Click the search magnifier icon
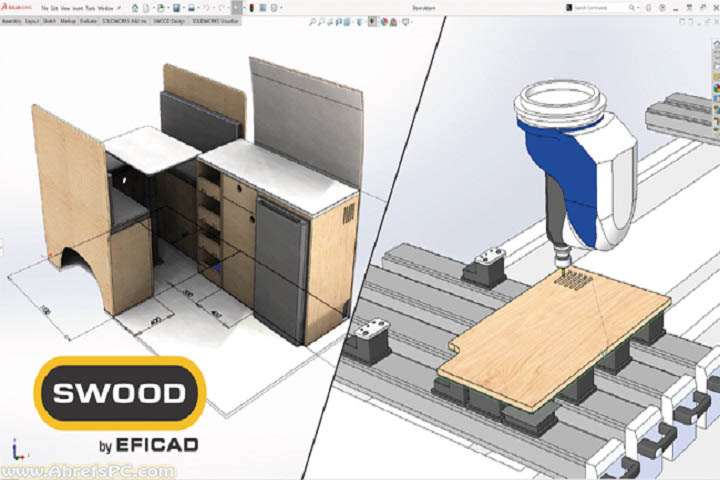 [631, 8]
